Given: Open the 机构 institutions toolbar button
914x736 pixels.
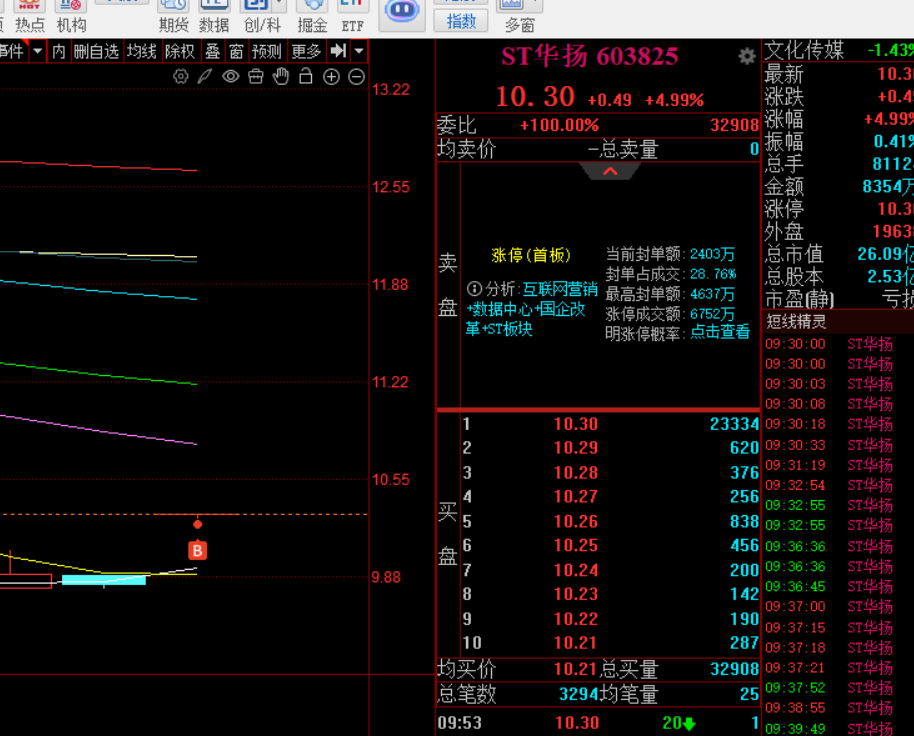Looking at the screenshot, I should [71, 16].
